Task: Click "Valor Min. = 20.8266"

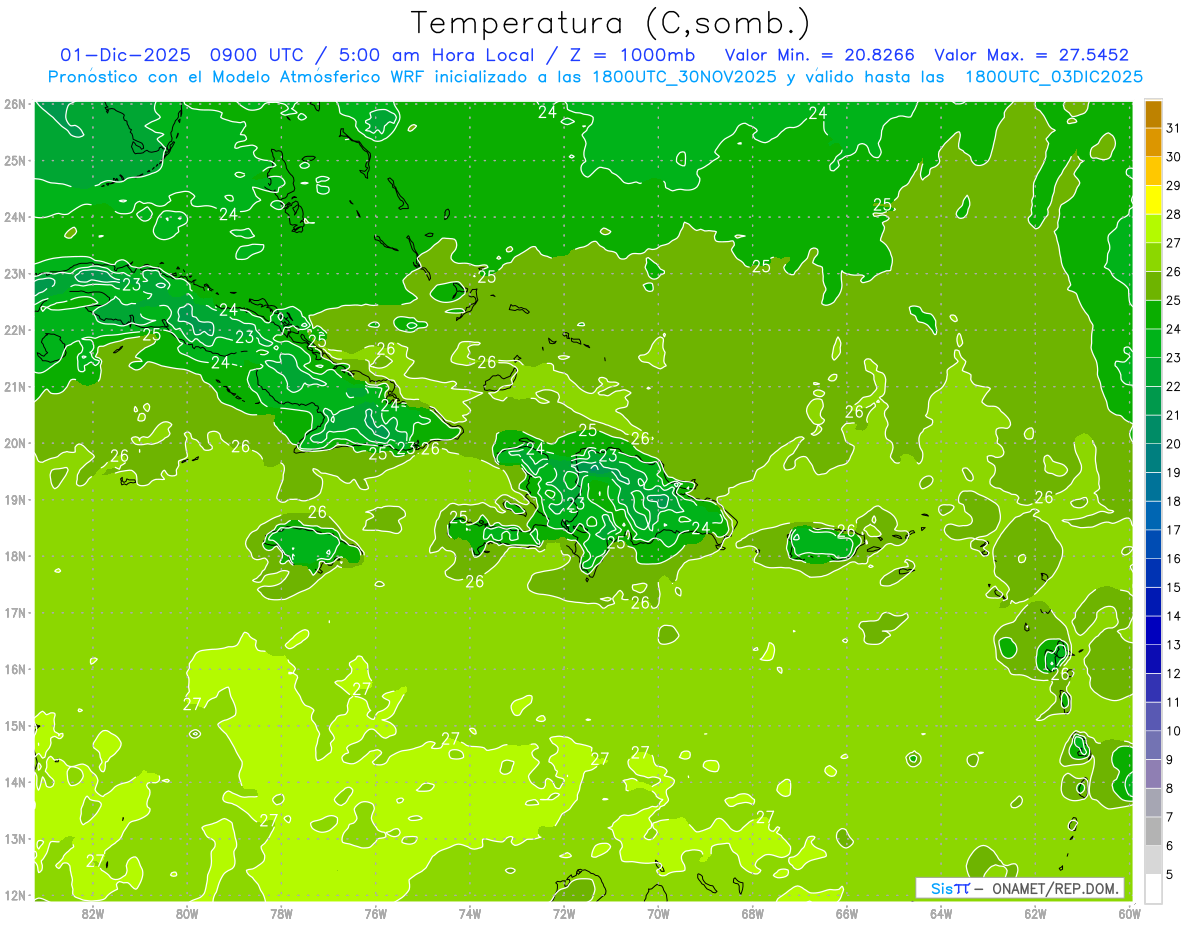Action: click(x=819, y=55)
